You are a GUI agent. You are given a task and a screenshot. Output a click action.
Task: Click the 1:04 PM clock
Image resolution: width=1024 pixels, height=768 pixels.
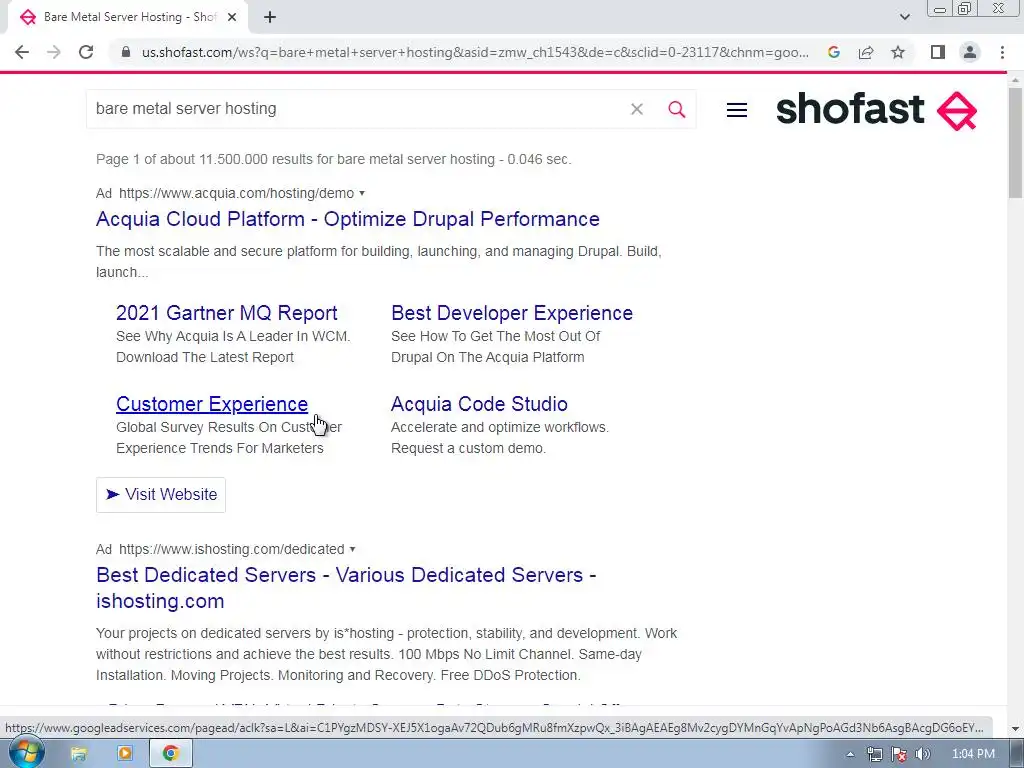tap(973, 754)
